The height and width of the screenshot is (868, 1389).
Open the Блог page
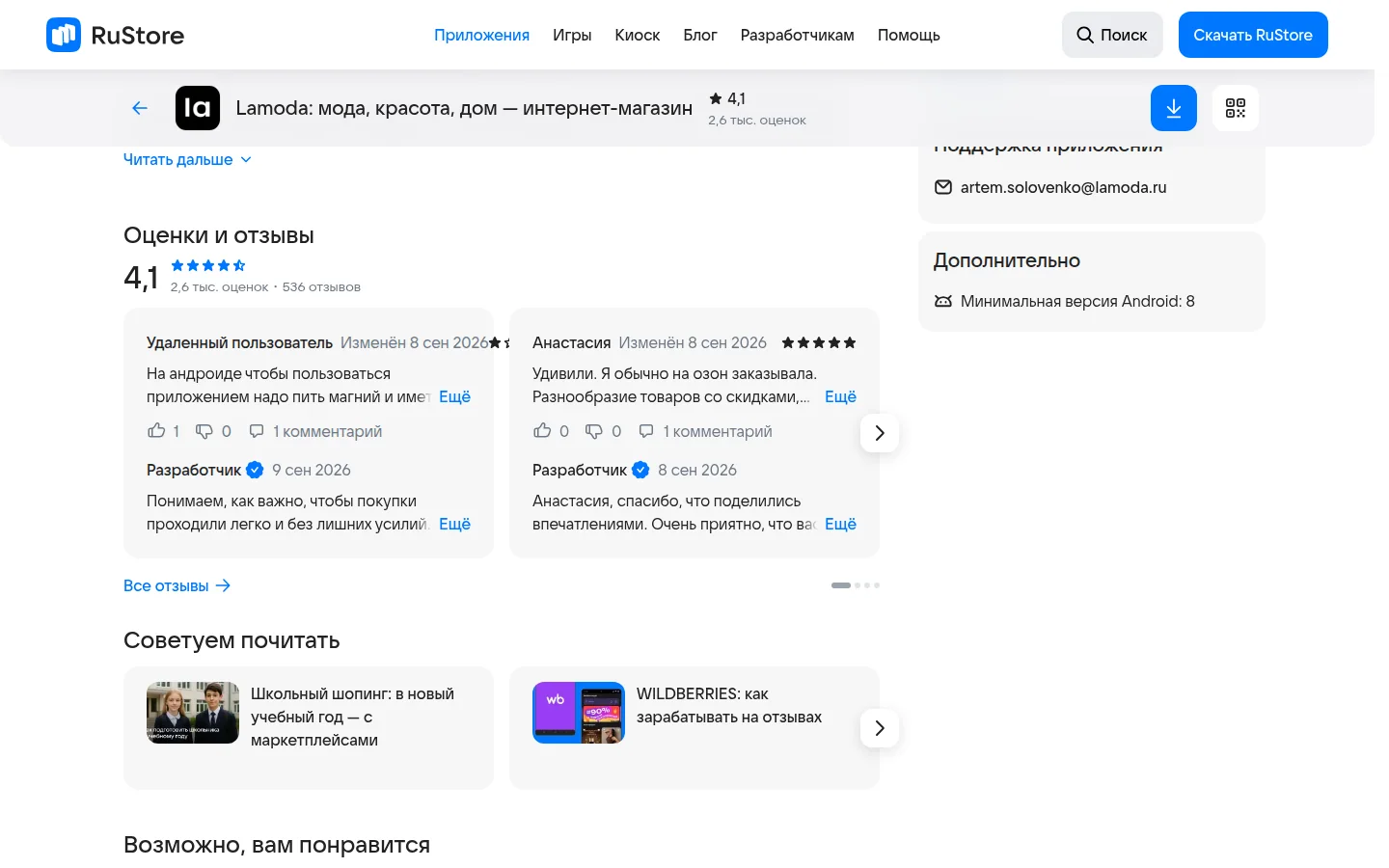pyautogui.click(x=700, y=35)
